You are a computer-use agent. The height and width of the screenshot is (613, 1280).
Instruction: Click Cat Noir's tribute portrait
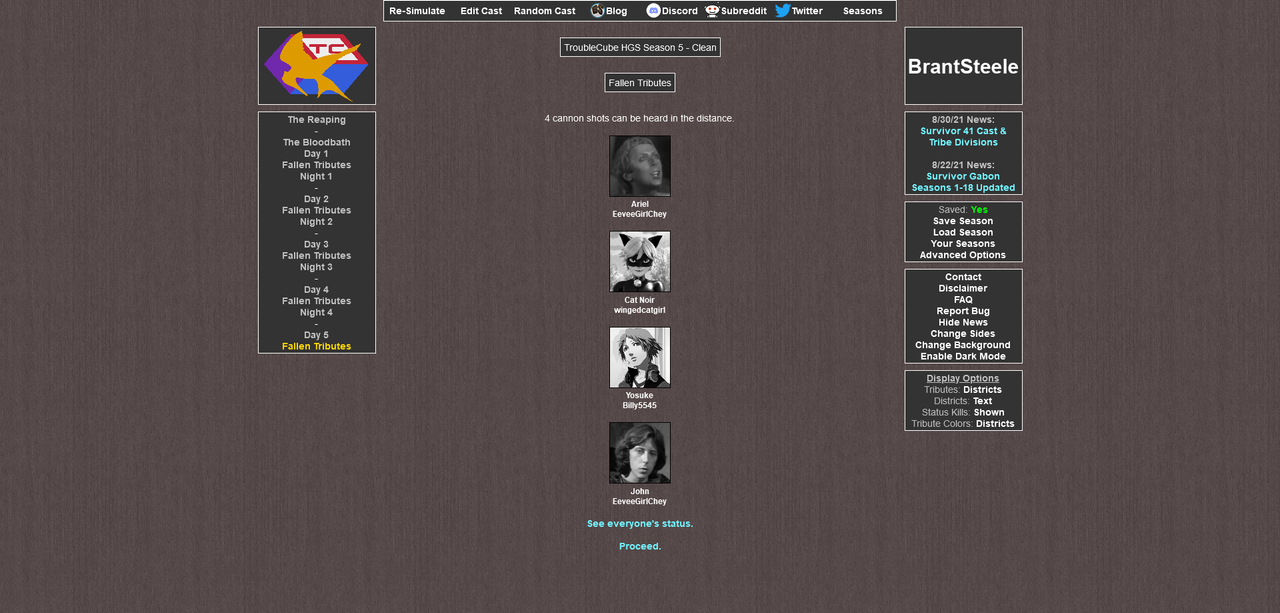coord(640,262)
